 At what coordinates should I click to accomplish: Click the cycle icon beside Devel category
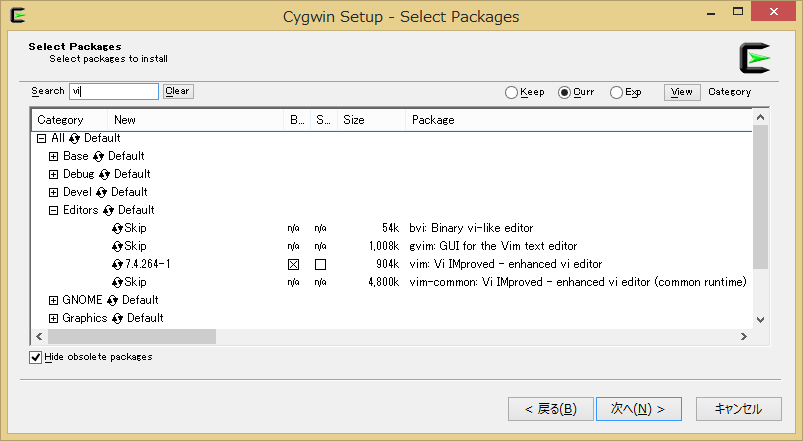coord(101,193)
